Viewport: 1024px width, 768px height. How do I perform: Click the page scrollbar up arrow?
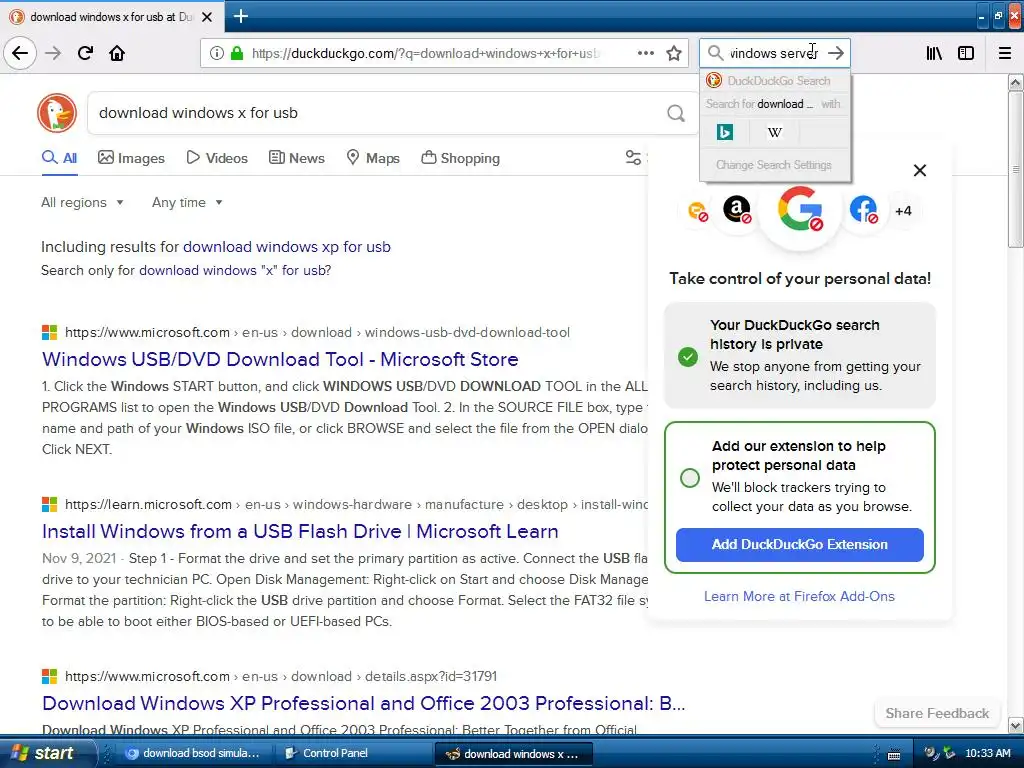point(1015,82)
